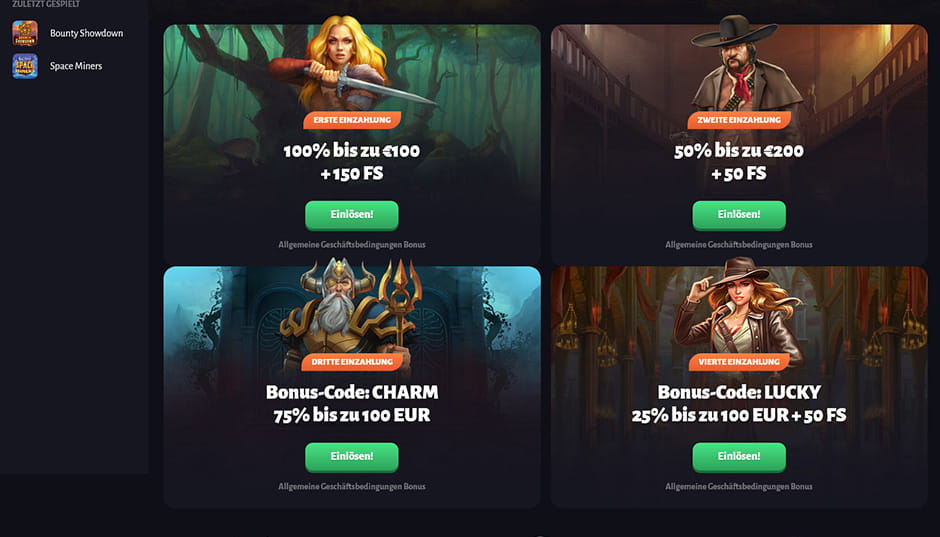The height and width of the screenshot is (537, 940).
Task: Redeem the second deposit 50% bonus
Action: [x=739, y=215]
